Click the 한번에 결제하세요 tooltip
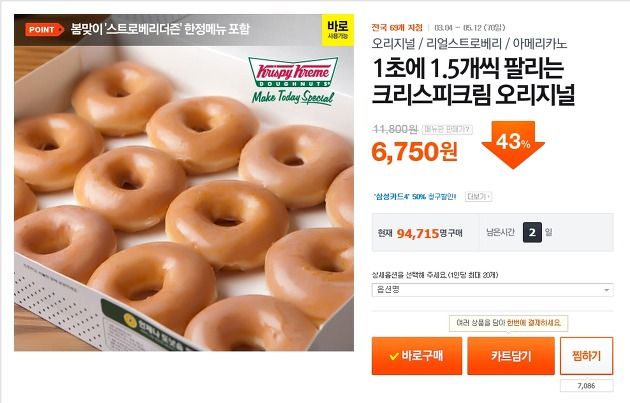This screenshot has width=630, height=403. click(508, 323)
